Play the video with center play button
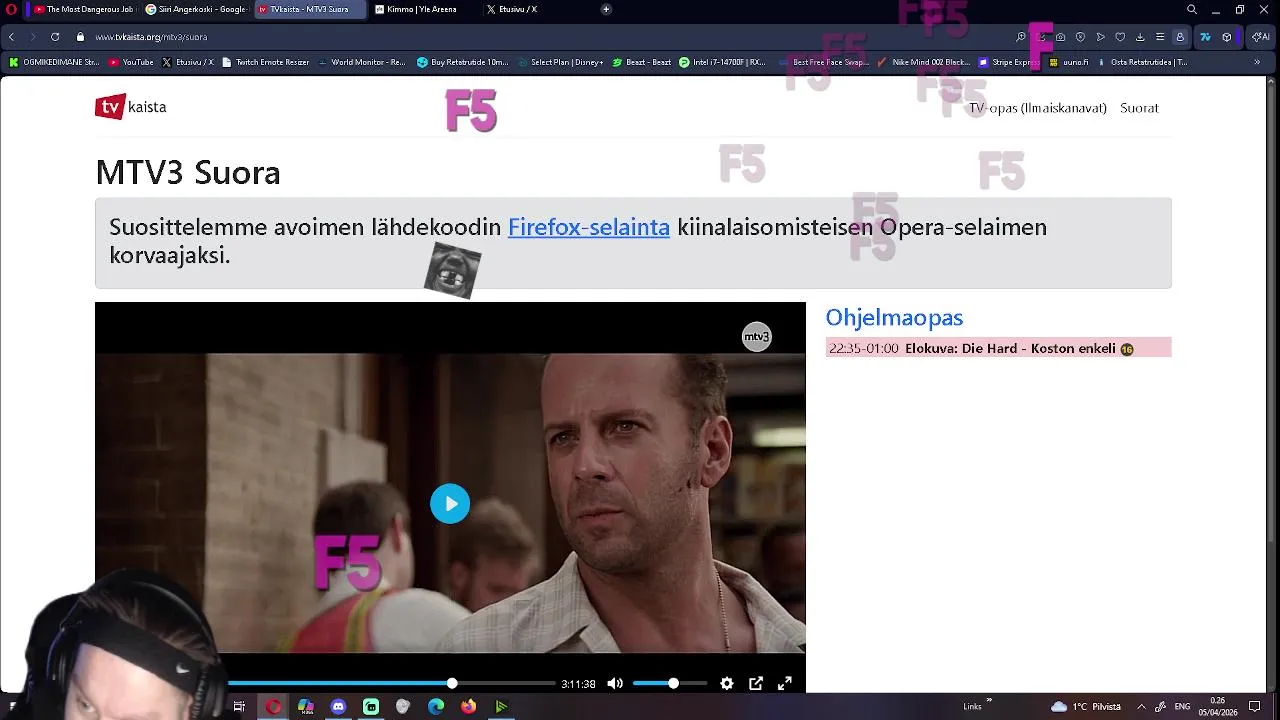The height and width of the screenshot is (720, 1280). pos(450,504)
